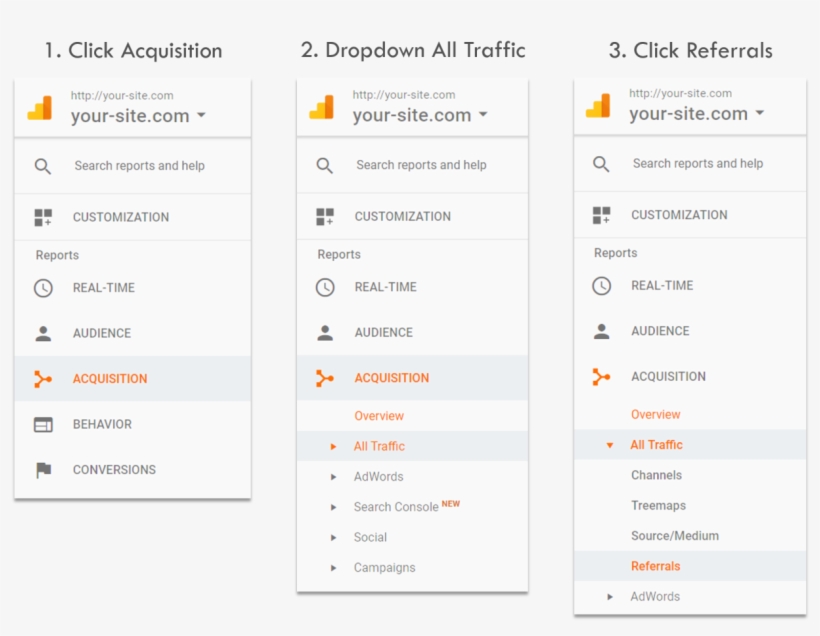820x636 pixels.
Task: Open Overview link in second panel
Action: [379, 416]
